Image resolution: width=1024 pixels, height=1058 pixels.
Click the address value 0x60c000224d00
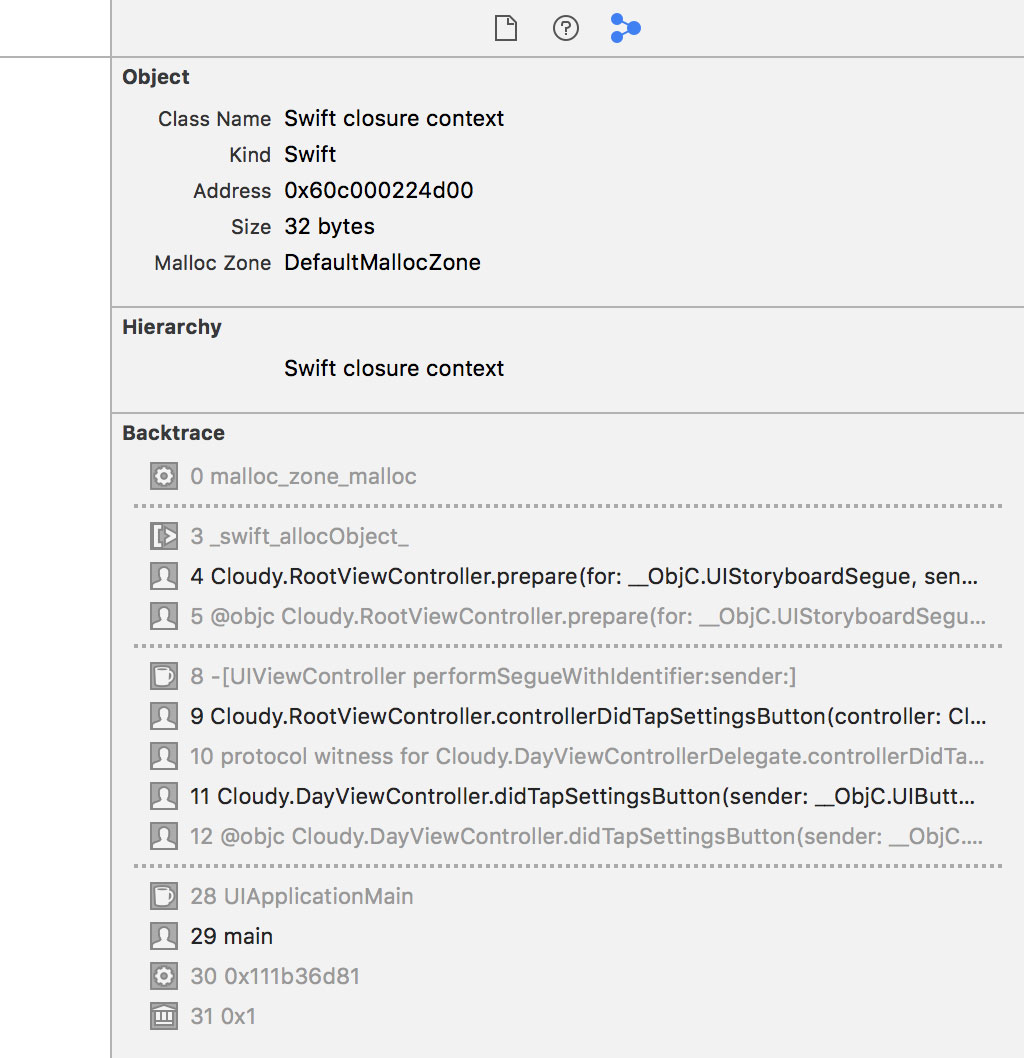click(379, 191)
